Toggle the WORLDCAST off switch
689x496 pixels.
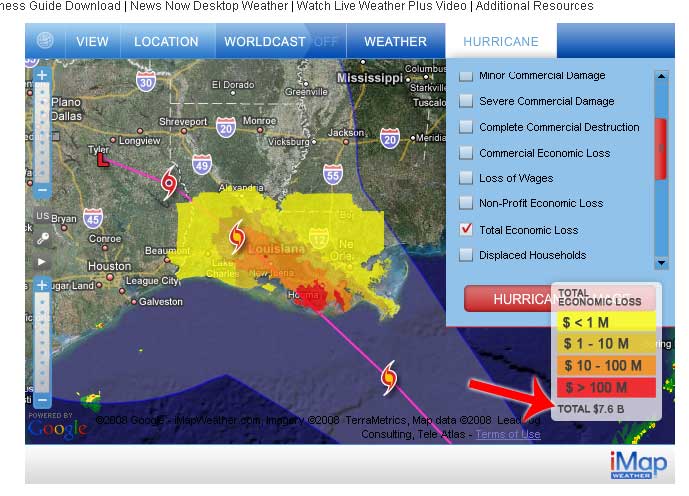point(325,42)
